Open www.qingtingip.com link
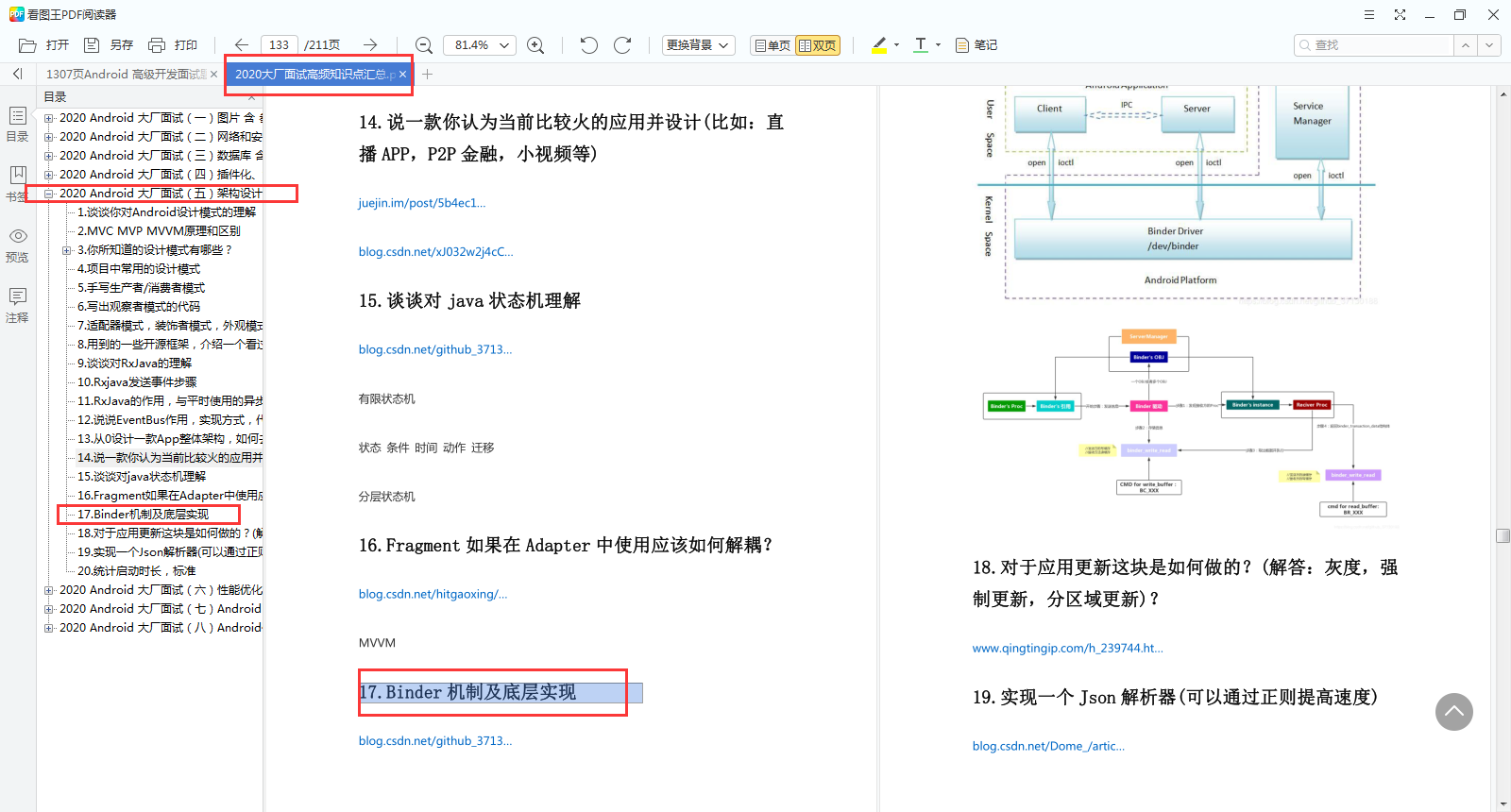This screenshot has height=812, width=1511. (1068, 648)
